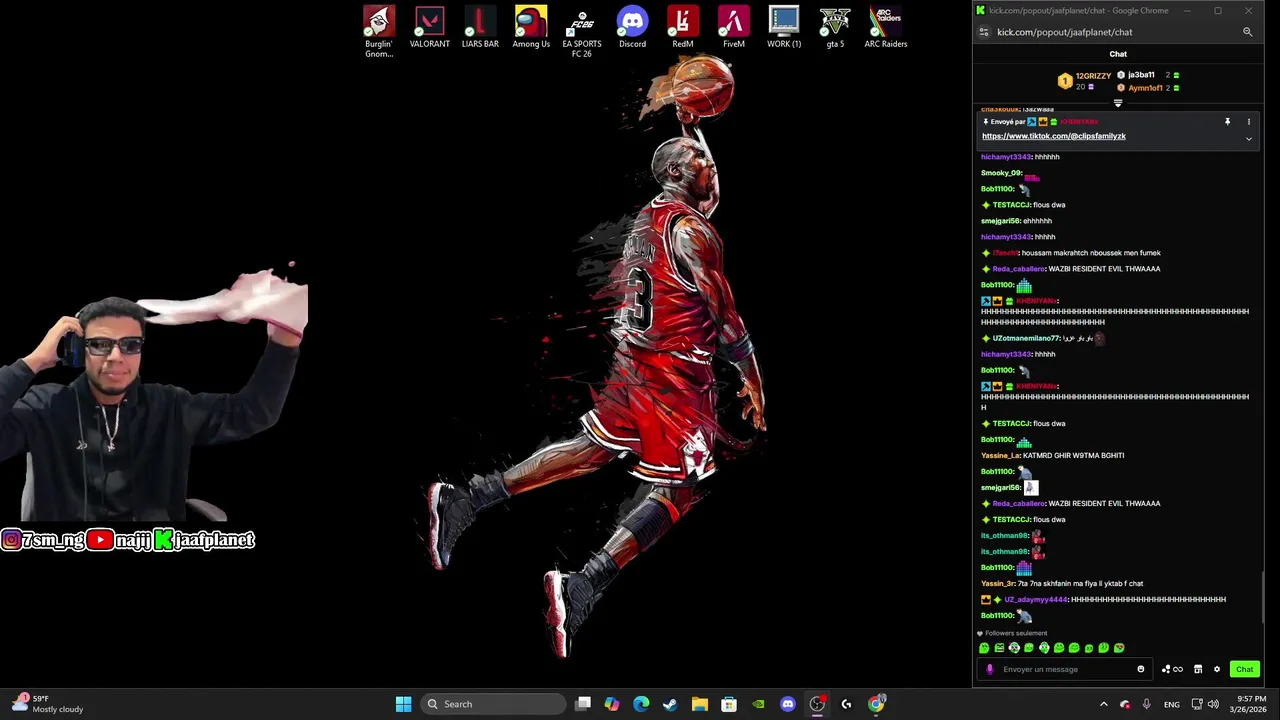The height and width of the screenshot is (720, 1280).
Task: Open Steam from the taskbar
Action: 670,704
